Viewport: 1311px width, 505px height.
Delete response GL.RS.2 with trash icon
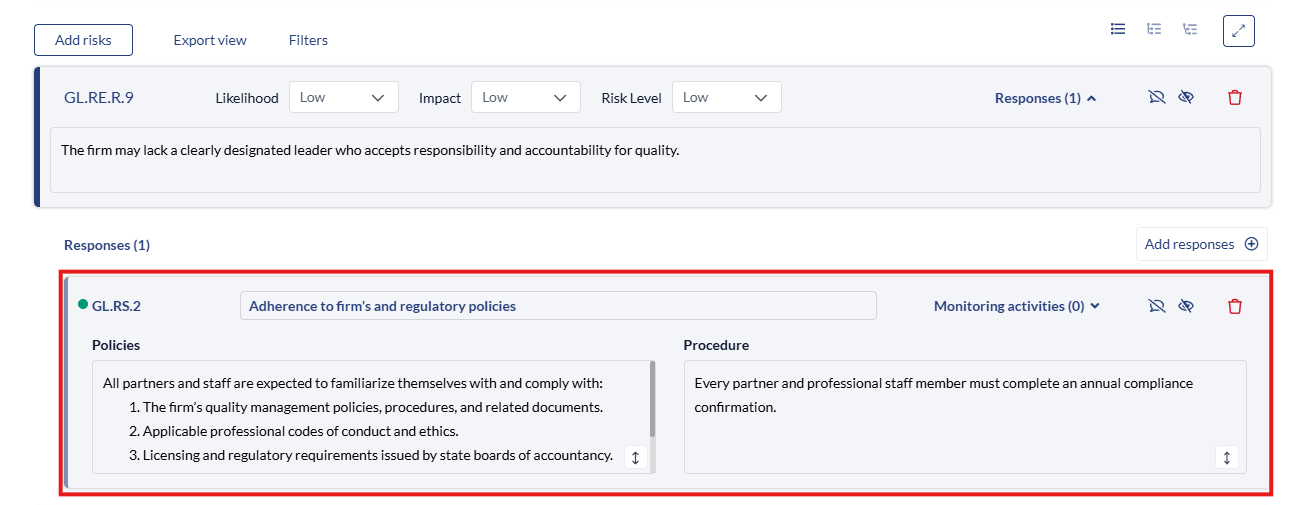(x=1235, y=306)
